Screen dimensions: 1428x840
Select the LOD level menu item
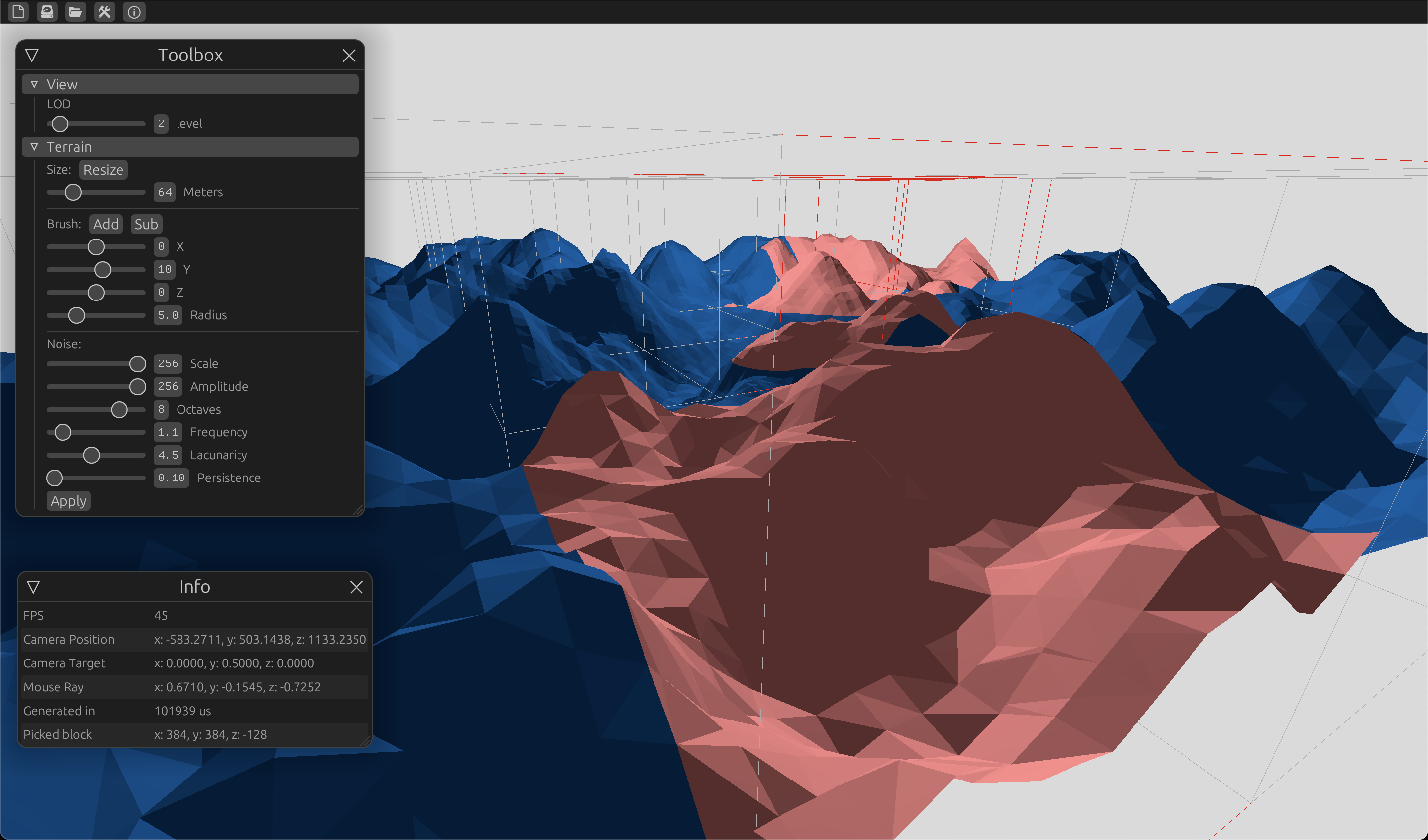coord(161,123)
